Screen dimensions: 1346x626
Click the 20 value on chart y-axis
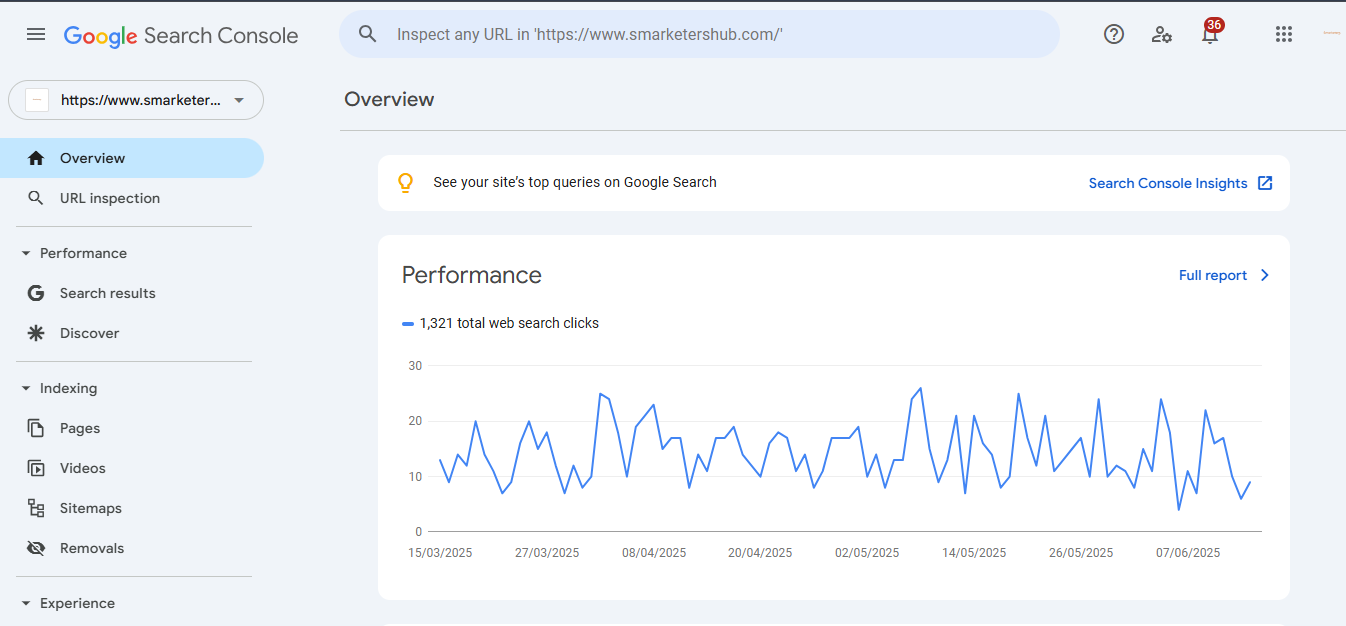415,421
